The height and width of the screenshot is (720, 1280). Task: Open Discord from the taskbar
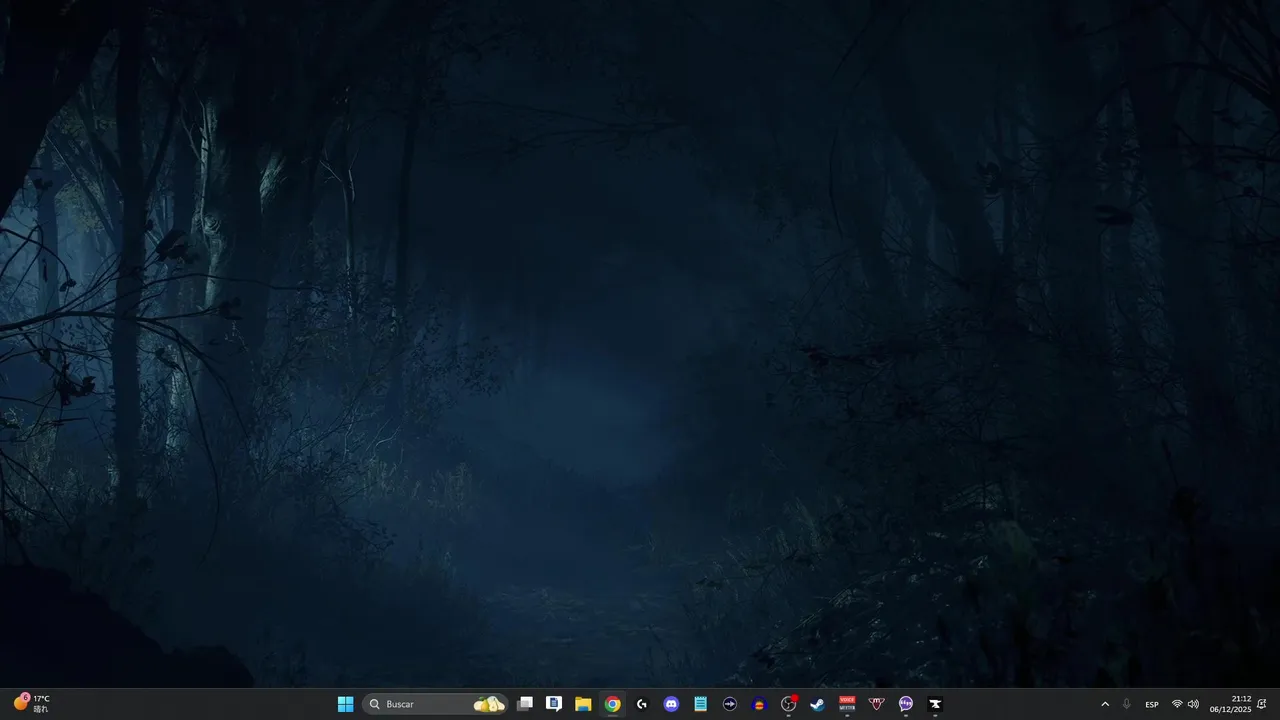[x=672, y=704]
